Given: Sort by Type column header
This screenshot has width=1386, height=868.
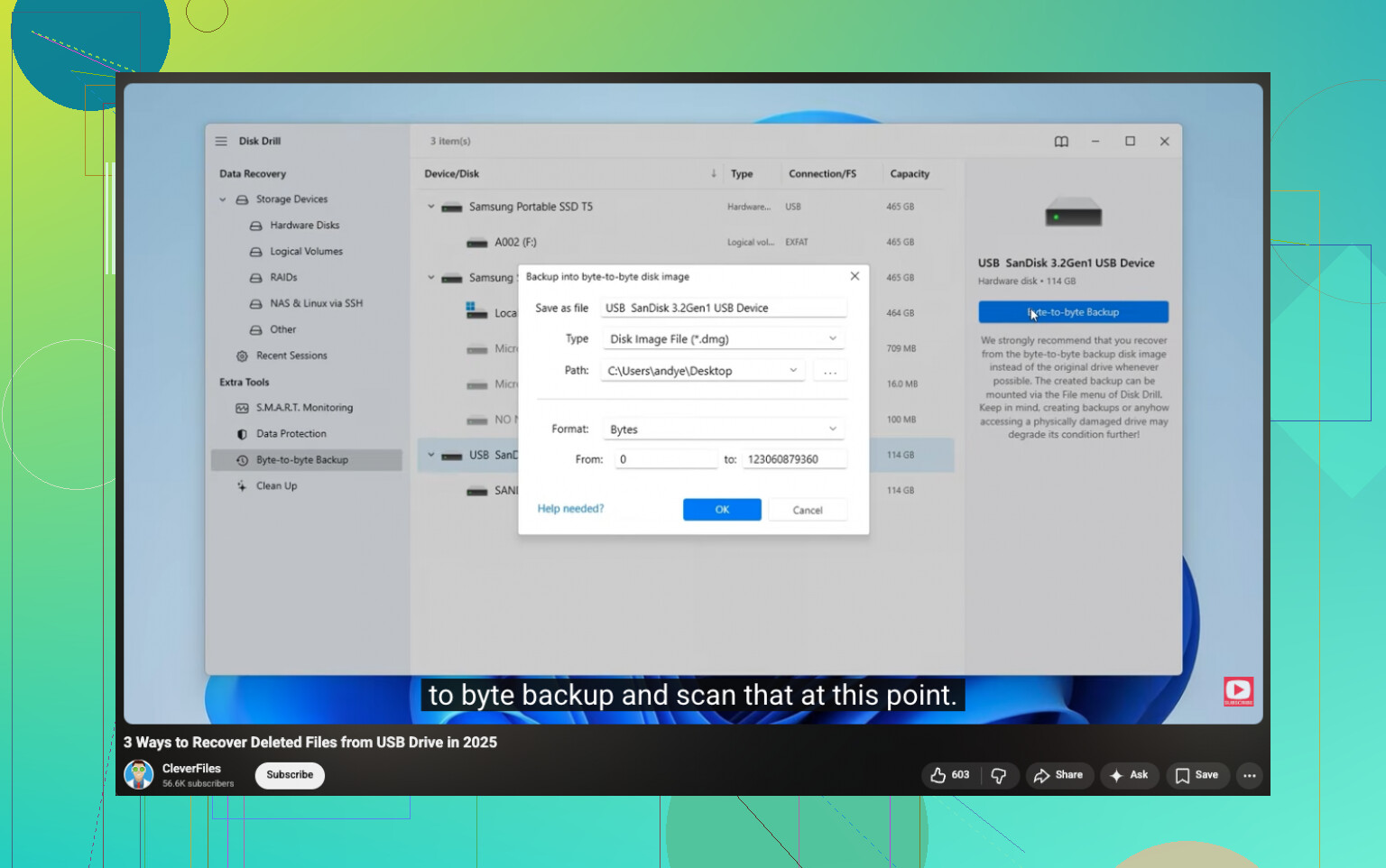Looking at the screenshot, I should (x=742, y=174).
